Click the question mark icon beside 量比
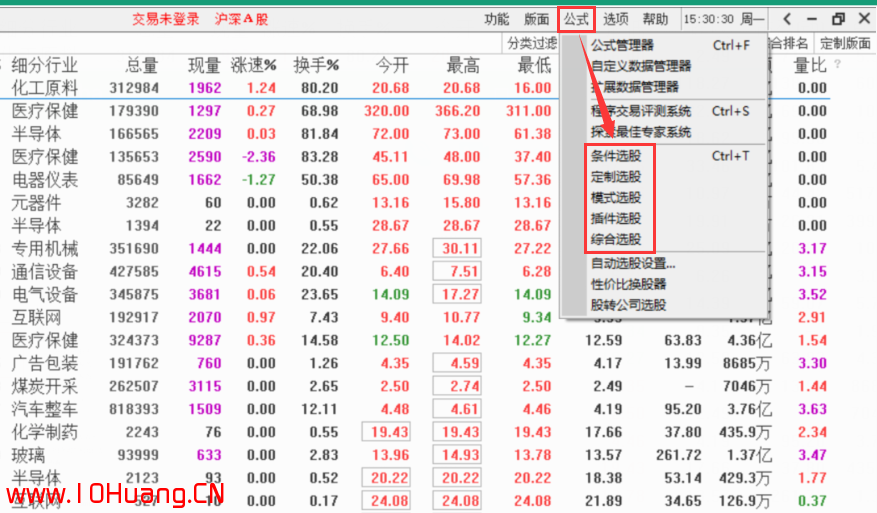877x513 pixels. pyautogui.click(x=837, y=65)
